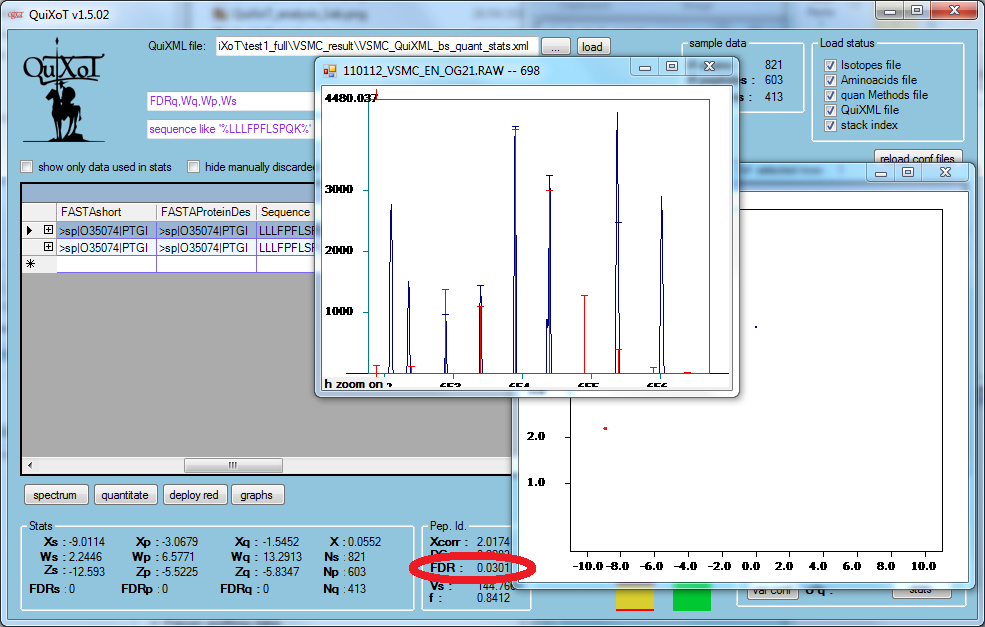The width and height of the screenshot is (985, 627).
Task: Click the QuiXML file path text field
Action: 378,47
